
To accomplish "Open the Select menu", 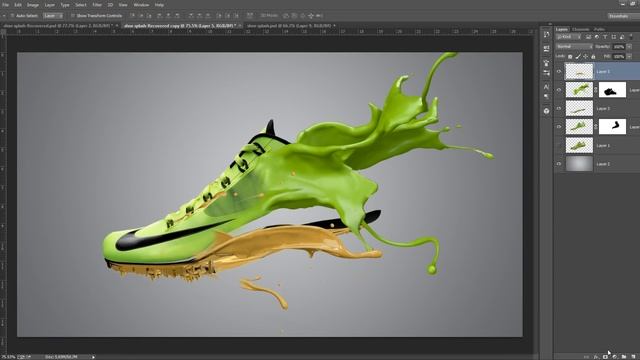I will 80,5.
